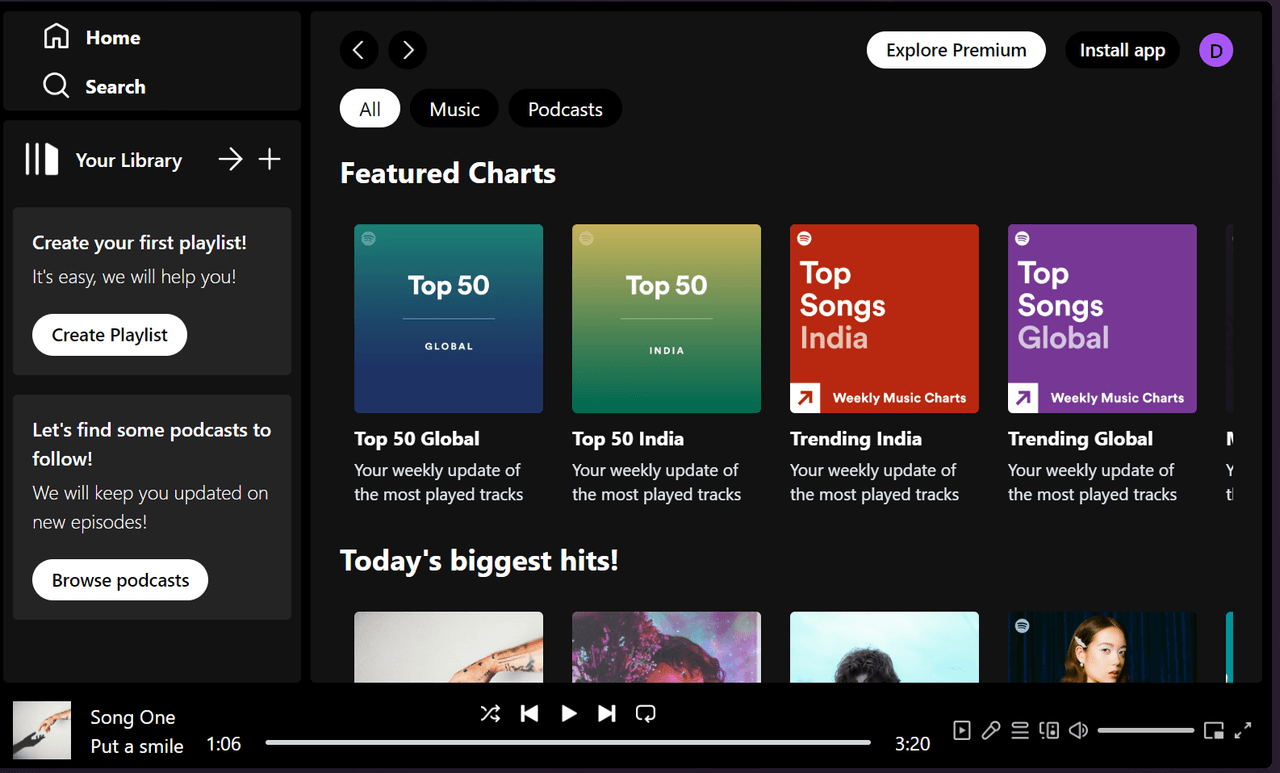Click the Create Playlist button
The width and height of the screenshot is (1280, 773).
(x=110, y=335)
